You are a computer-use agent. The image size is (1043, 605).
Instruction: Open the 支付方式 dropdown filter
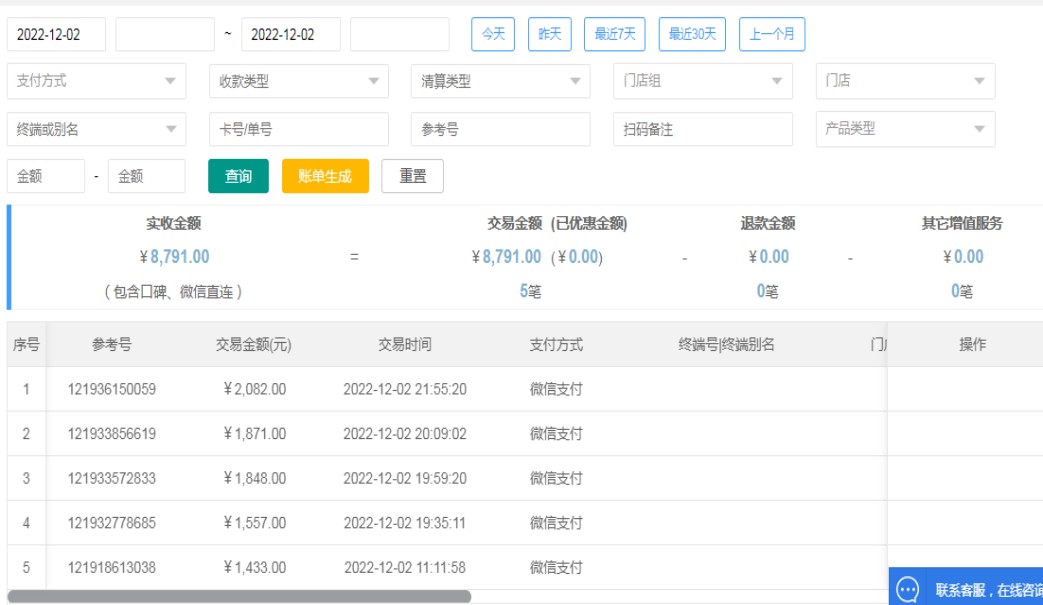[96, 81]
